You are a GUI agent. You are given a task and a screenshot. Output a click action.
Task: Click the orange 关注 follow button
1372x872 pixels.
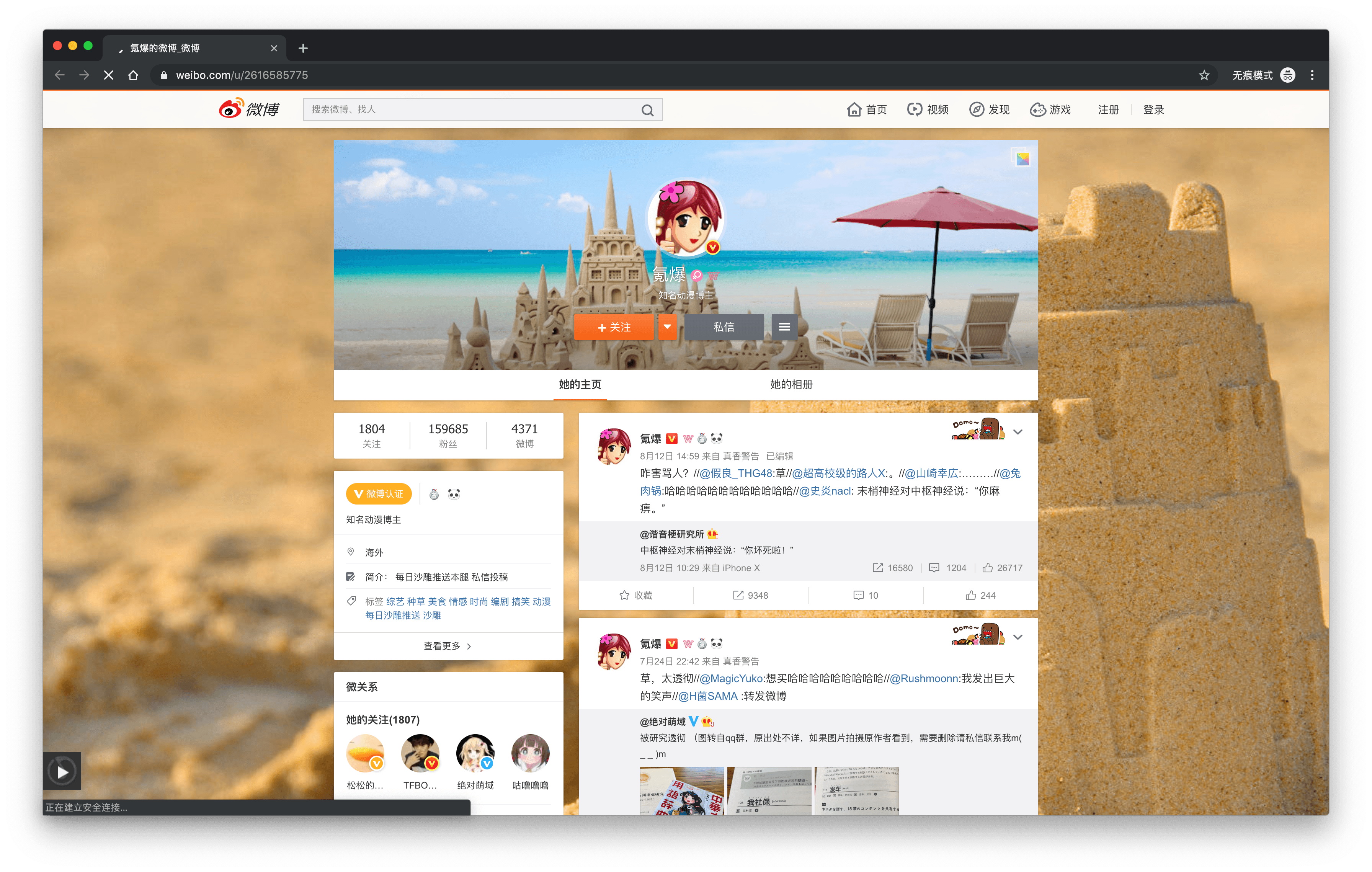click(614, 327)
